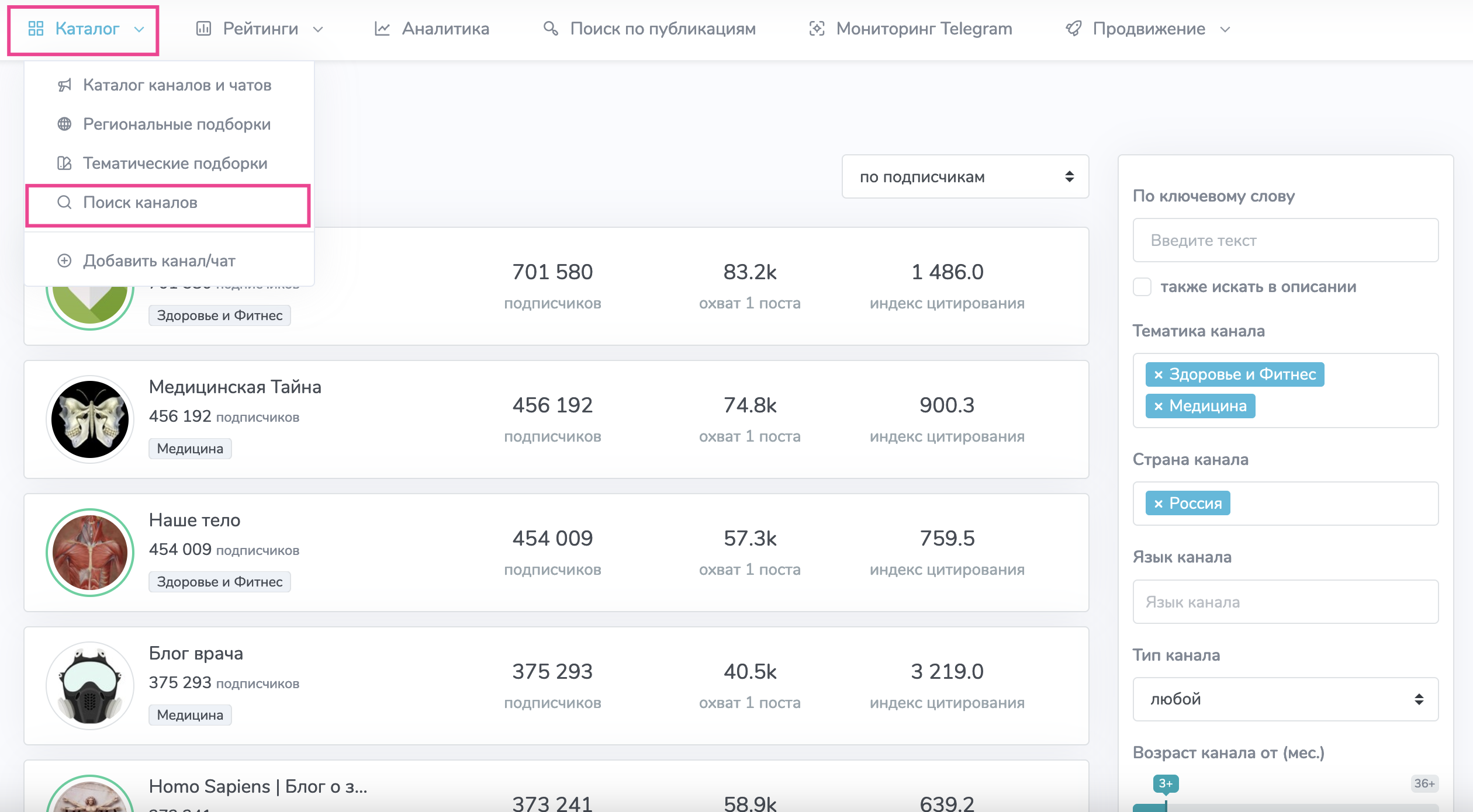Remove the Россия country tag
1473x812 pixels.
[x=1159, y=504]
